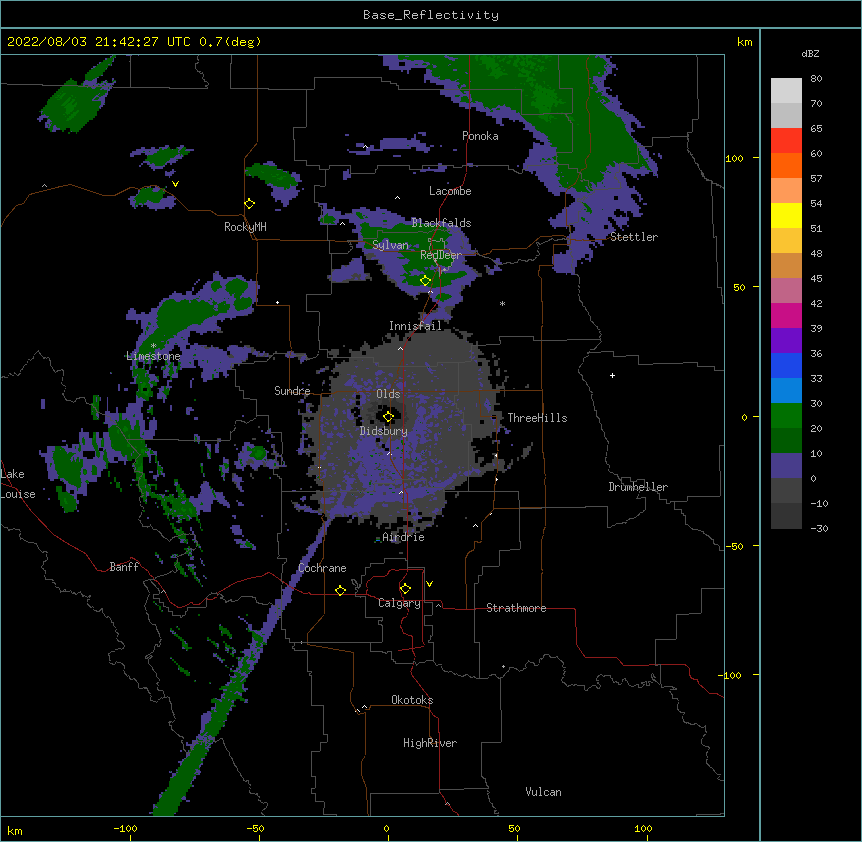Click the Innisfail city label

(416, 326)
